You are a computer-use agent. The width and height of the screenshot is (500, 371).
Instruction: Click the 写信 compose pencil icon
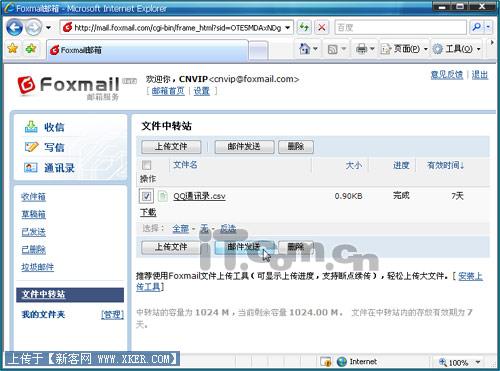(x=31, y=147)
